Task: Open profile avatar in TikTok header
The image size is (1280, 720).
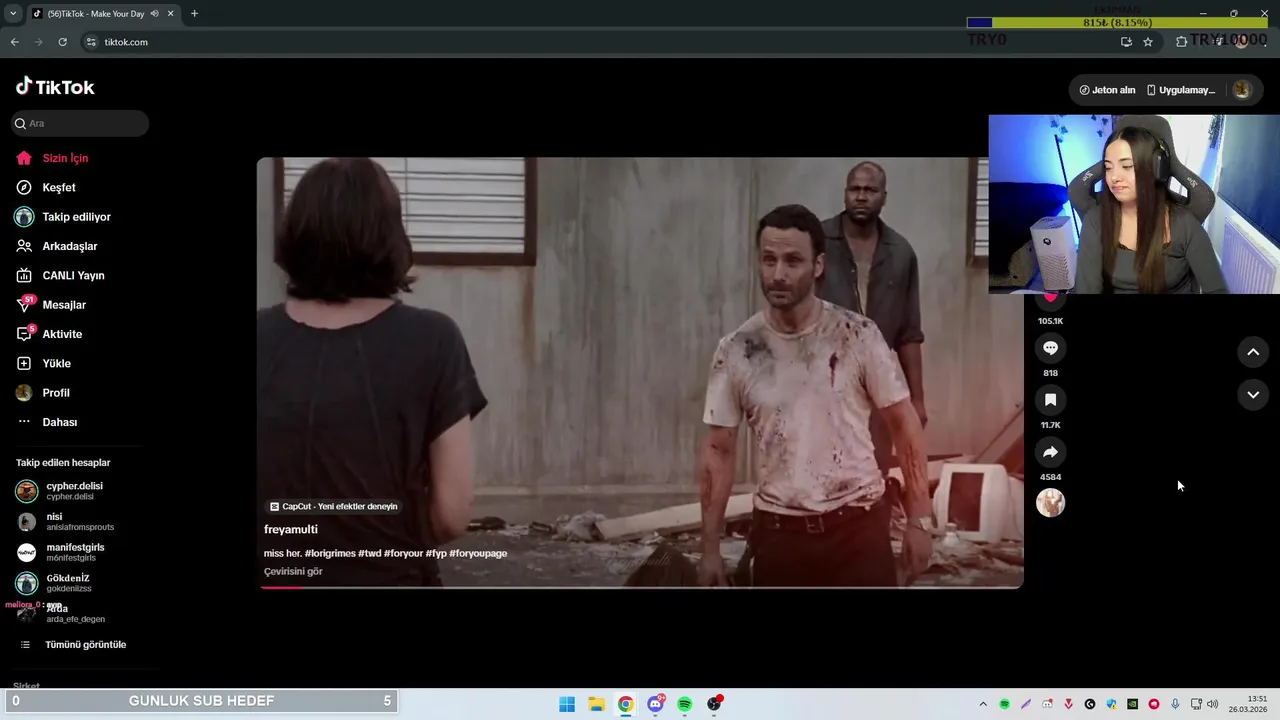Action: (1242, 90)
